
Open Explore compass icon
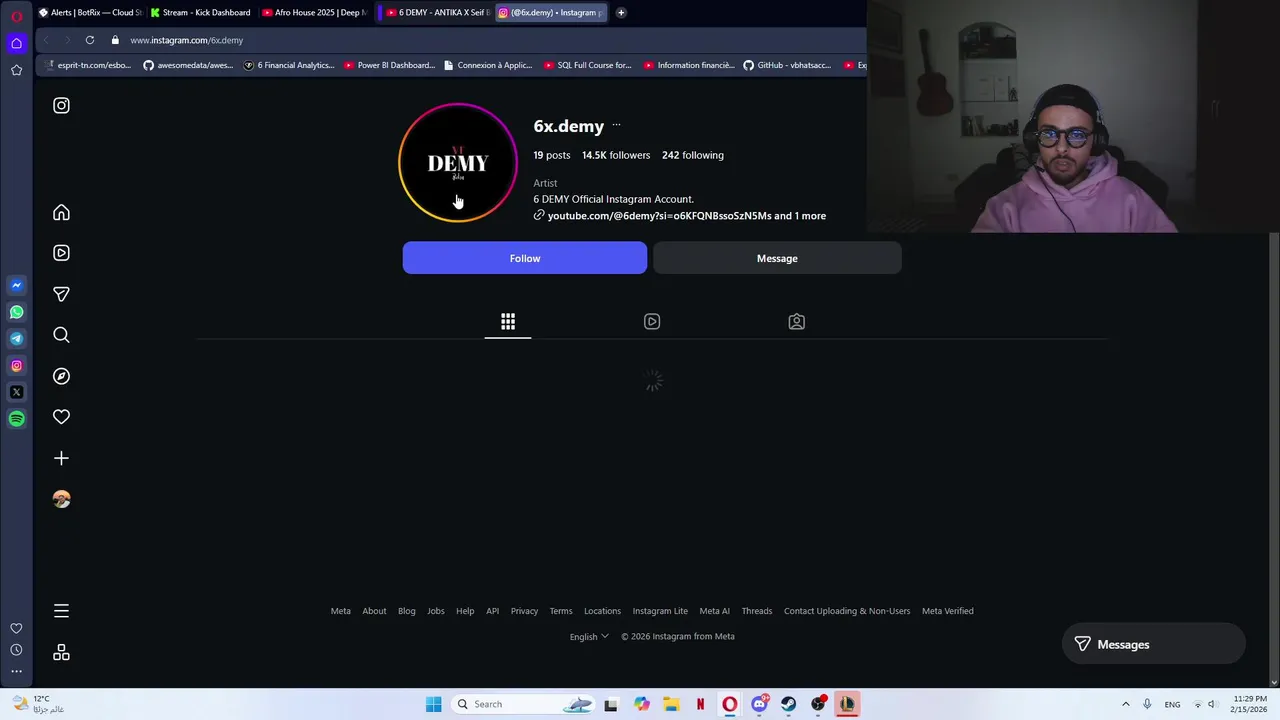[61, 376]
